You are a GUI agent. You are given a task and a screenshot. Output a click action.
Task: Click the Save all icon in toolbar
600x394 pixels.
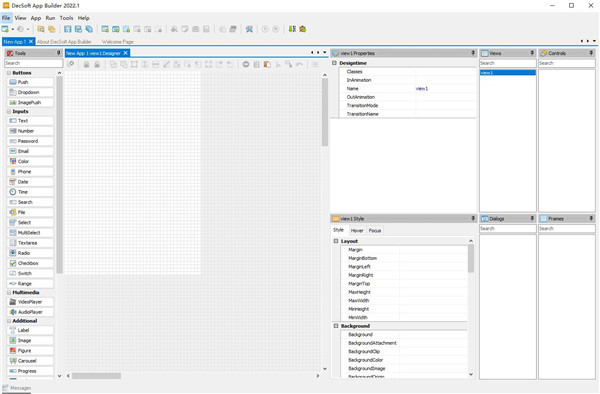(89, 29)
